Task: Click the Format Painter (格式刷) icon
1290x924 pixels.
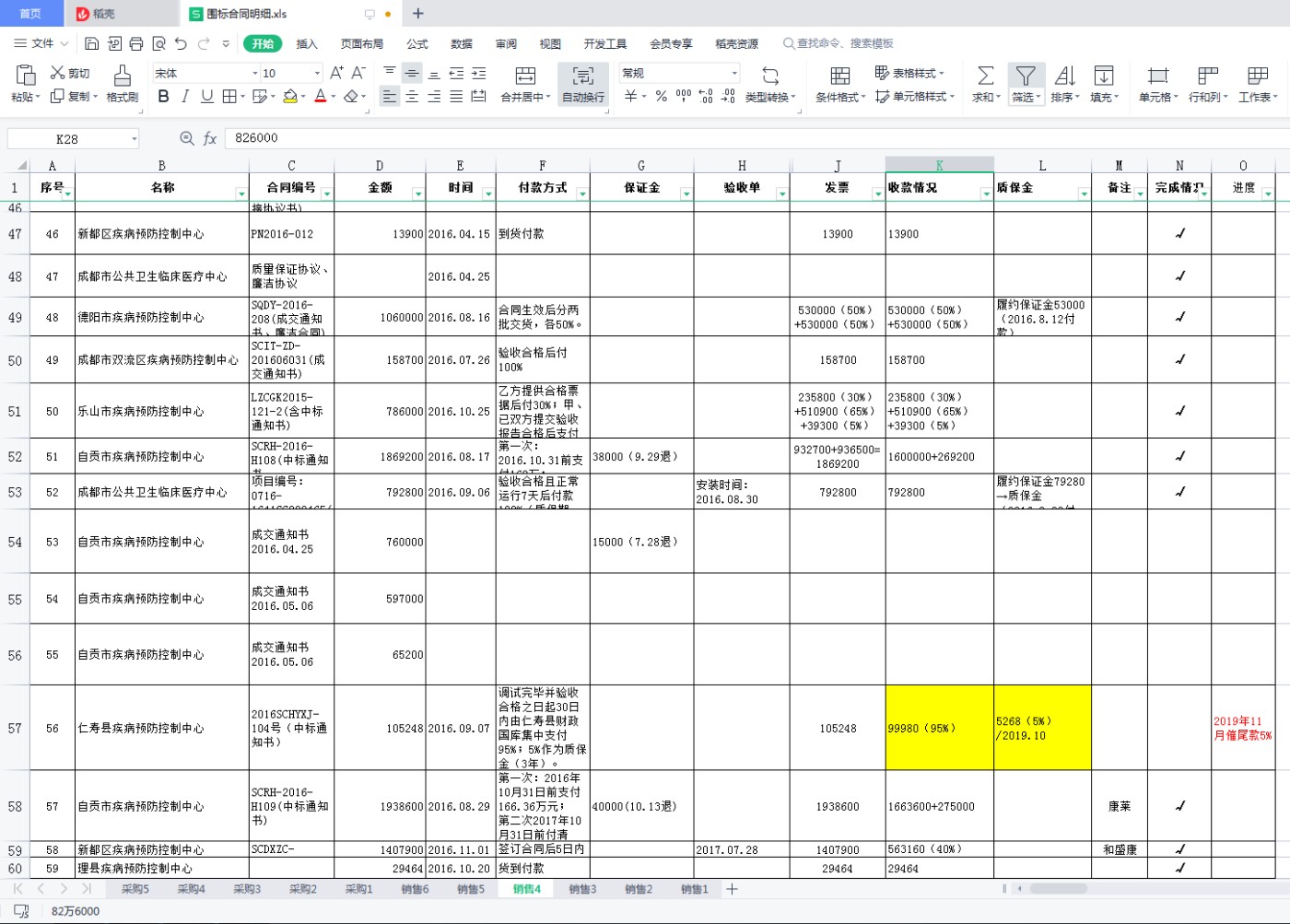Action: tap(122, 76)
